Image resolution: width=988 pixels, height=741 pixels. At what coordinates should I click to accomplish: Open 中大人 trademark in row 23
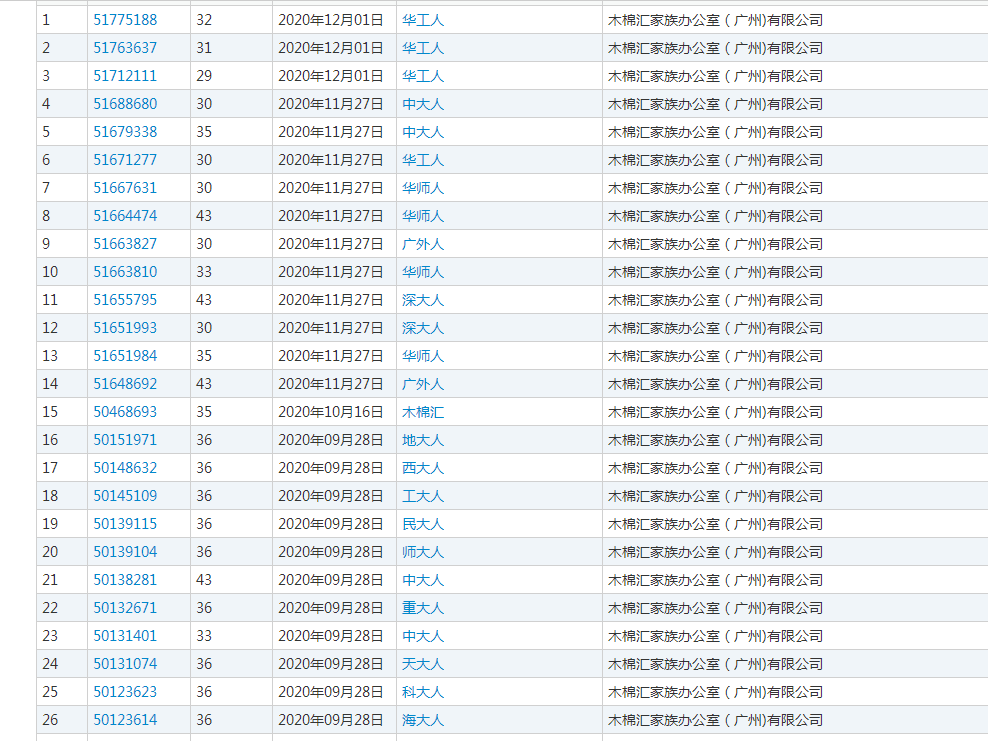(423, 636)
